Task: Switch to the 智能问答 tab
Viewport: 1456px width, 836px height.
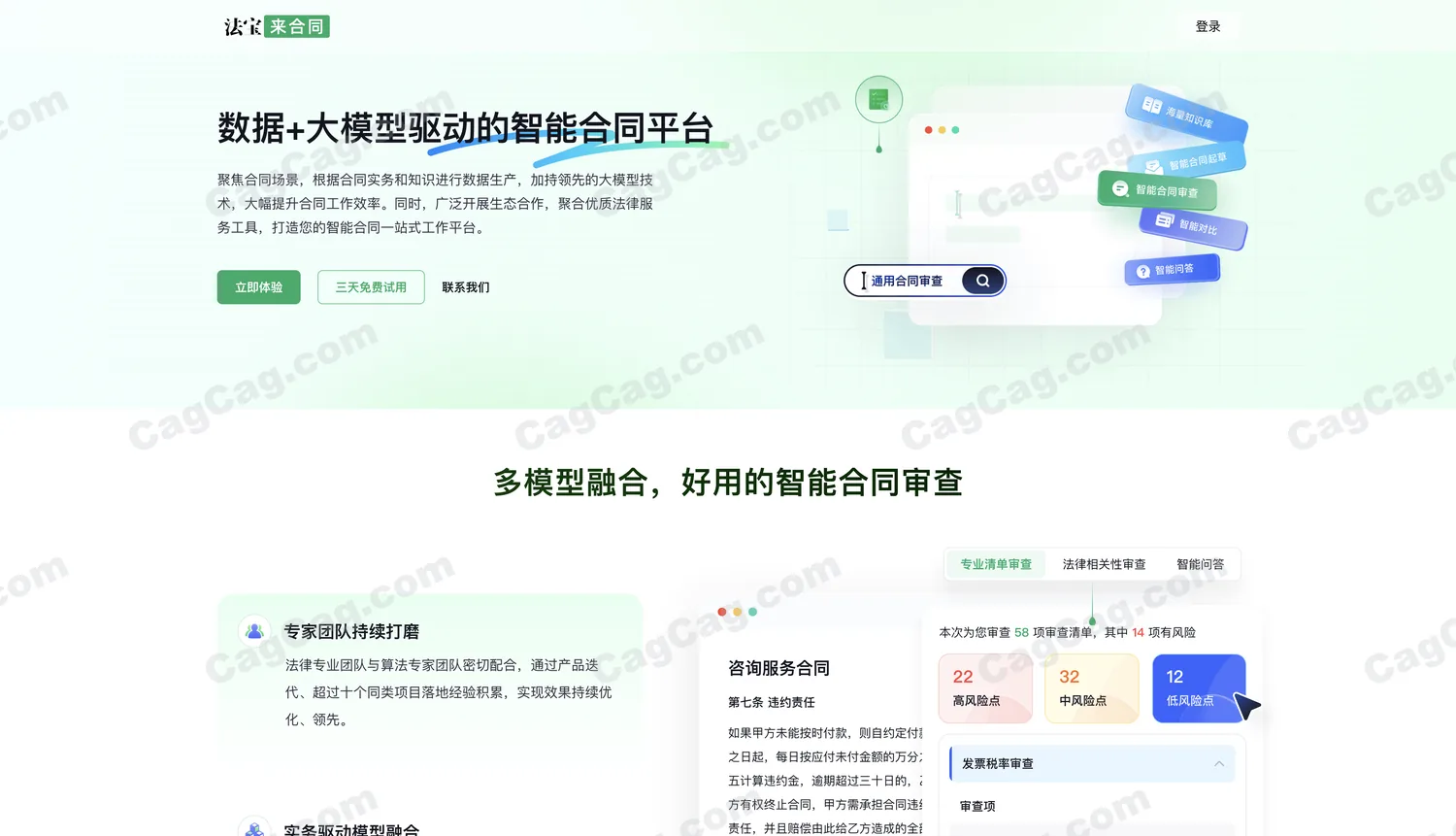Action: 1200,564
